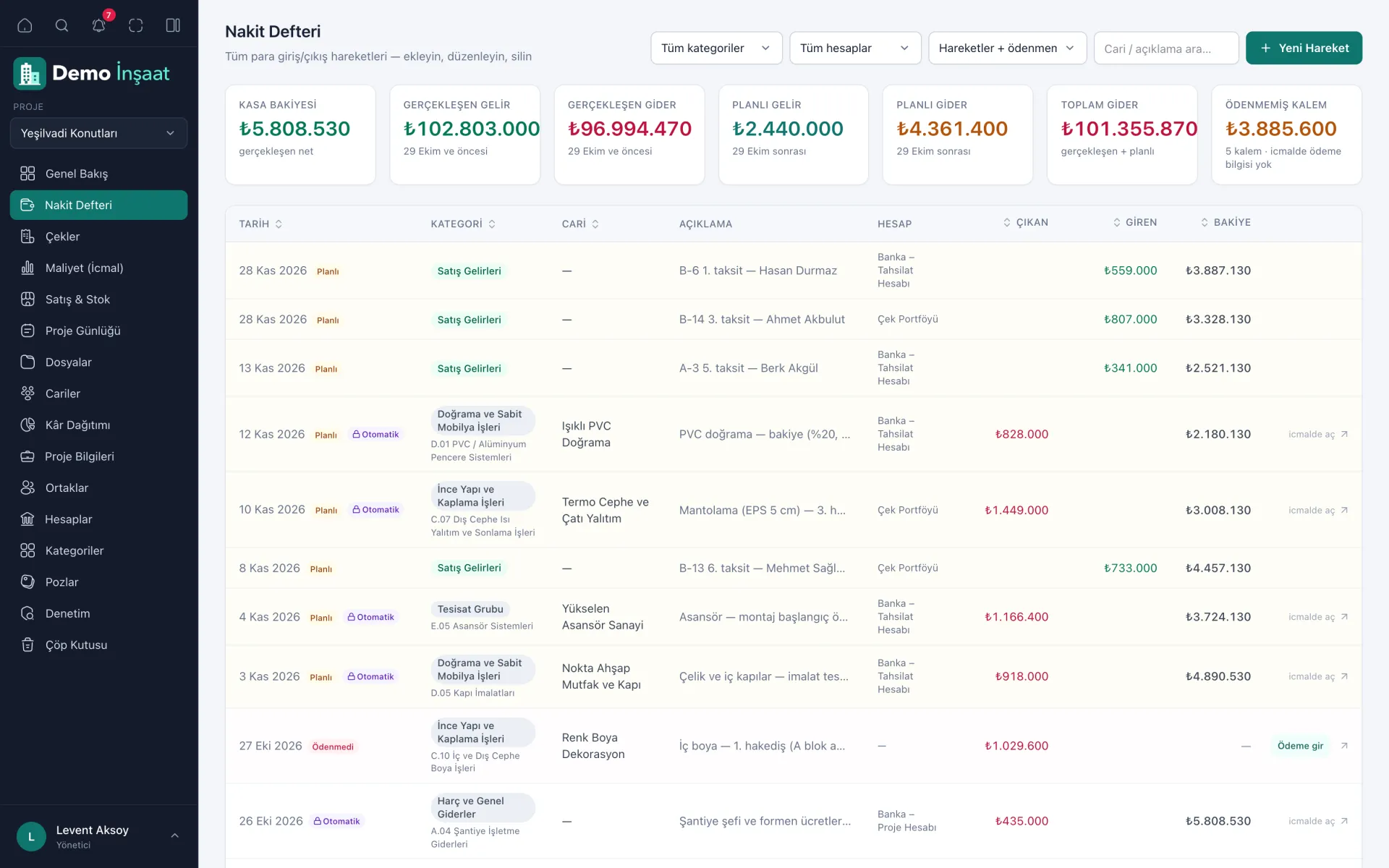Click Ödeme gir for Renk Boya row
1389x868 pixels.
1300,746
